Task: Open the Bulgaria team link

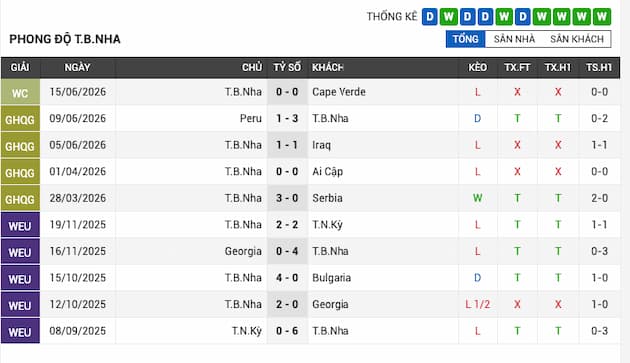Action: coord(331,278)
